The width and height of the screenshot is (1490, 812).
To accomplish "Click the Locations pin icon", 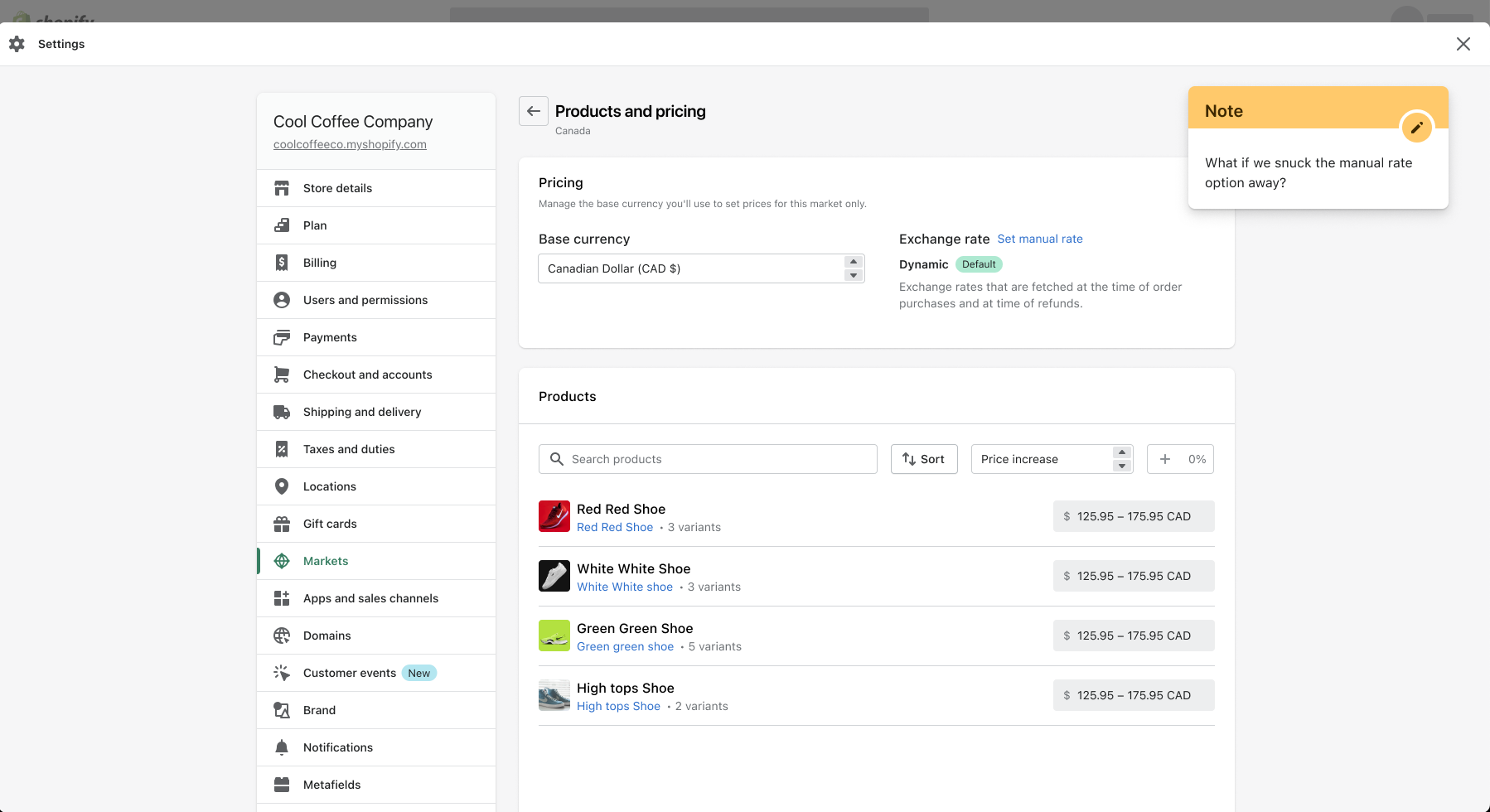I will (x=282, y=486).
